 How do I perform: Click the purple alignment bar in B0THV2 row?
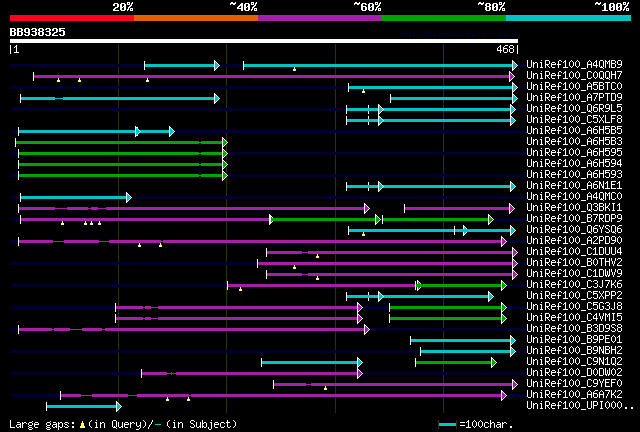(x=387, y=264)
